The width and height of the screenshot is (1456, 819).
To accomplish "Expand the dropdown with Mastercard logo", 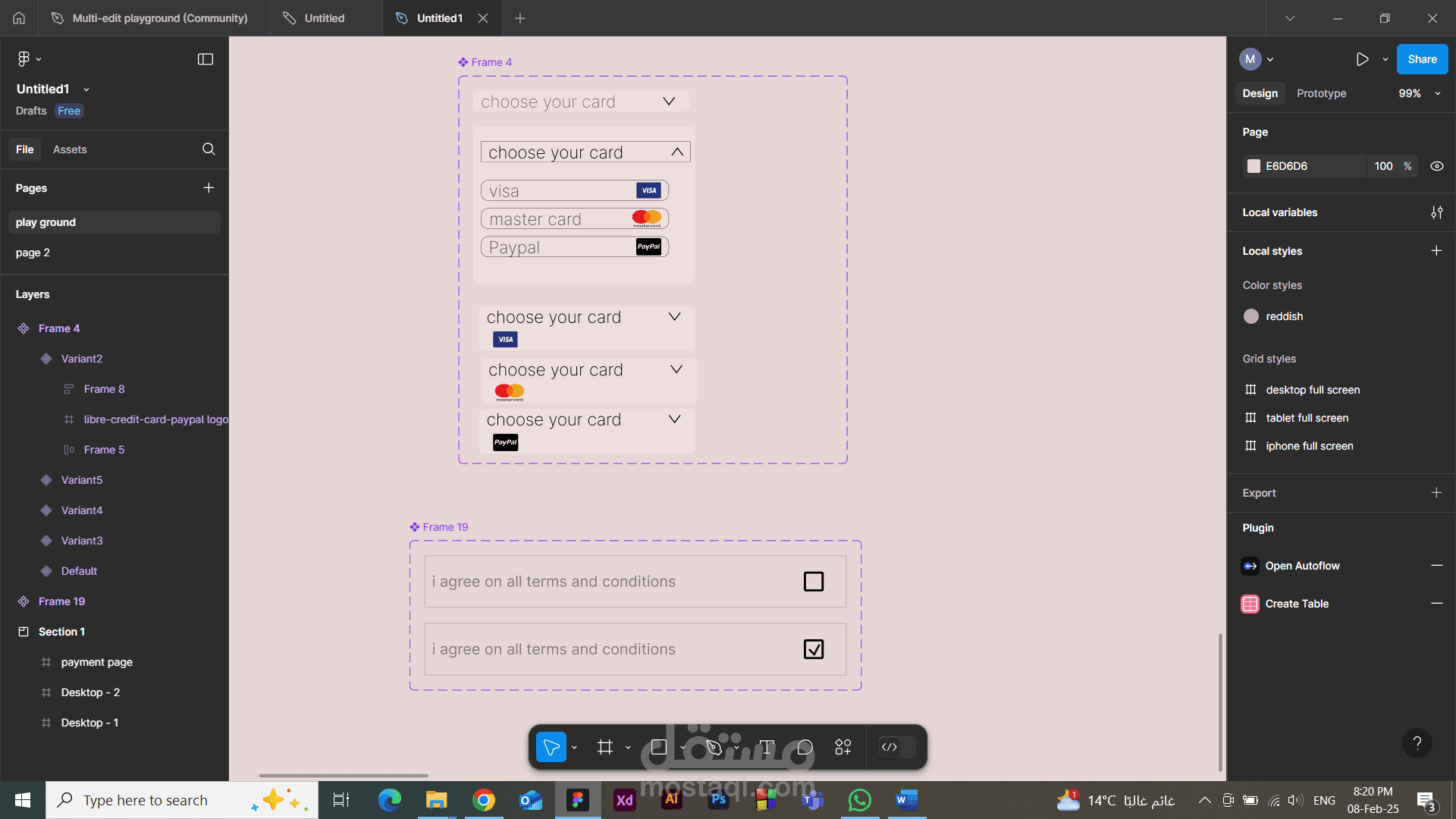I will [x=676, y=369].
